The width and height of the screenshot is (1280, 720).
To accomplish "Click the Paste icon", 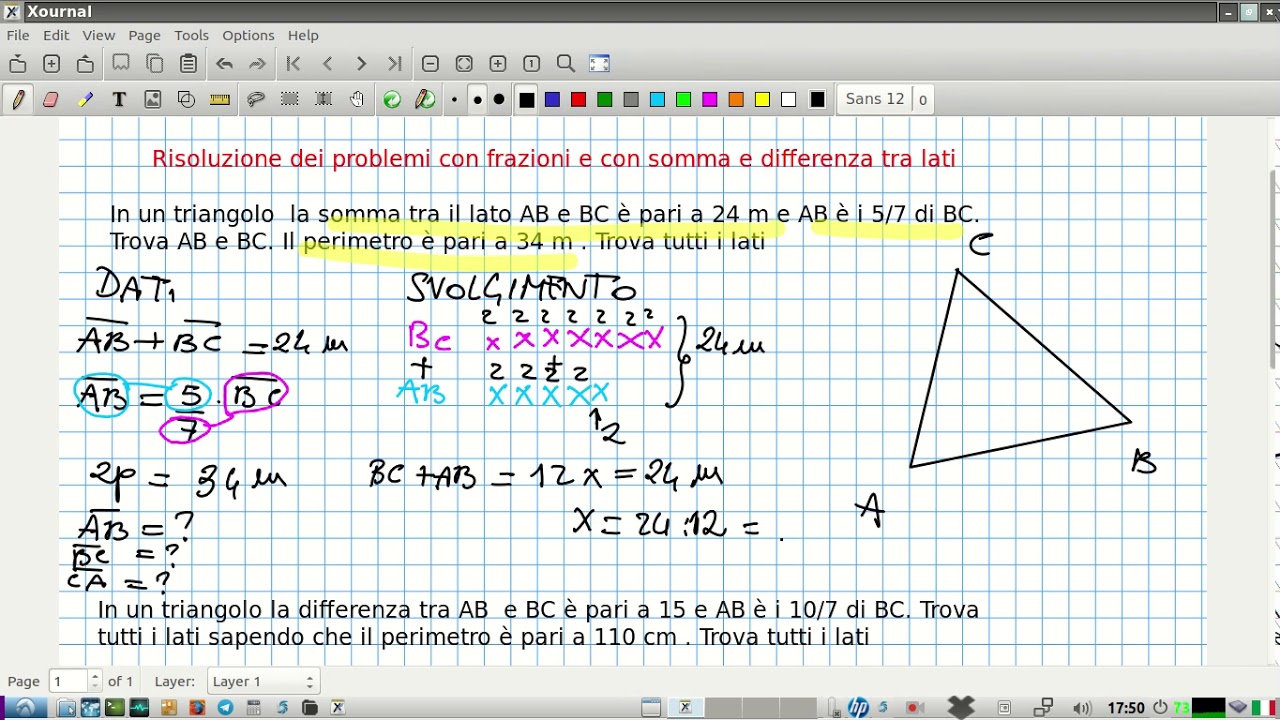I will pyautogui.click(x=189, y=64).
